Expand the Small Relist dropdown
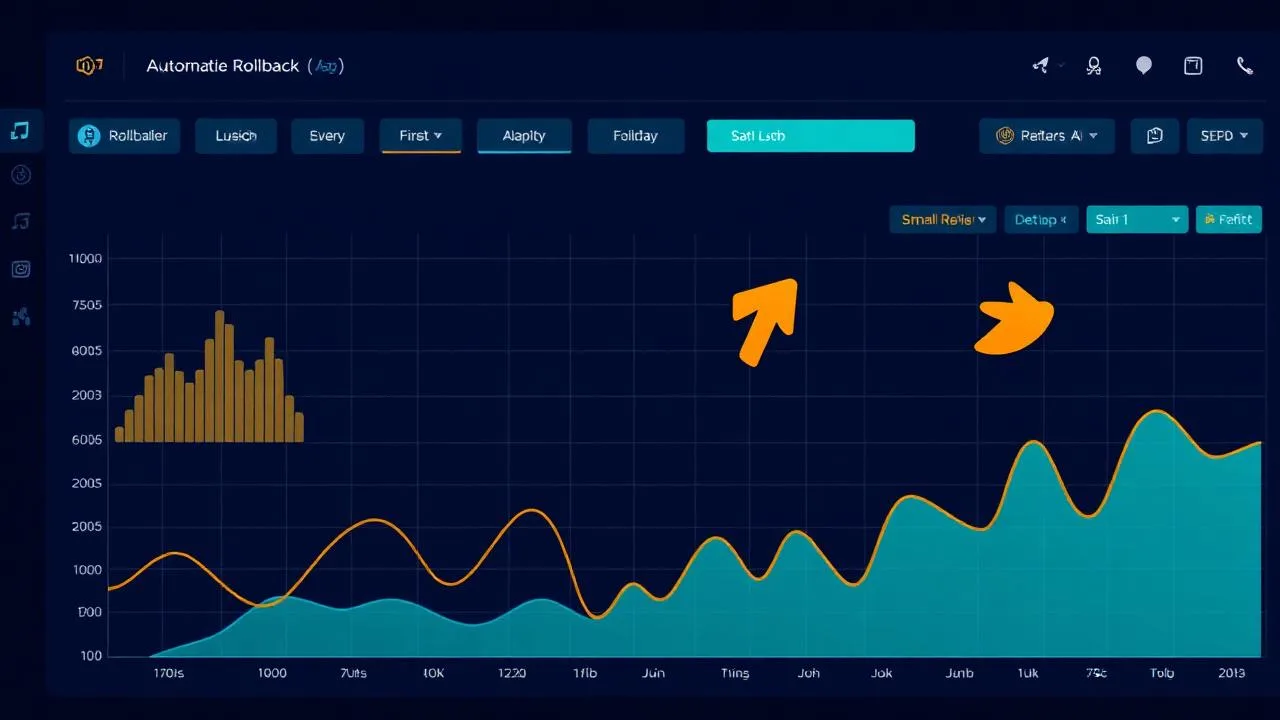The image size is (1280, 720). (943, 220)
